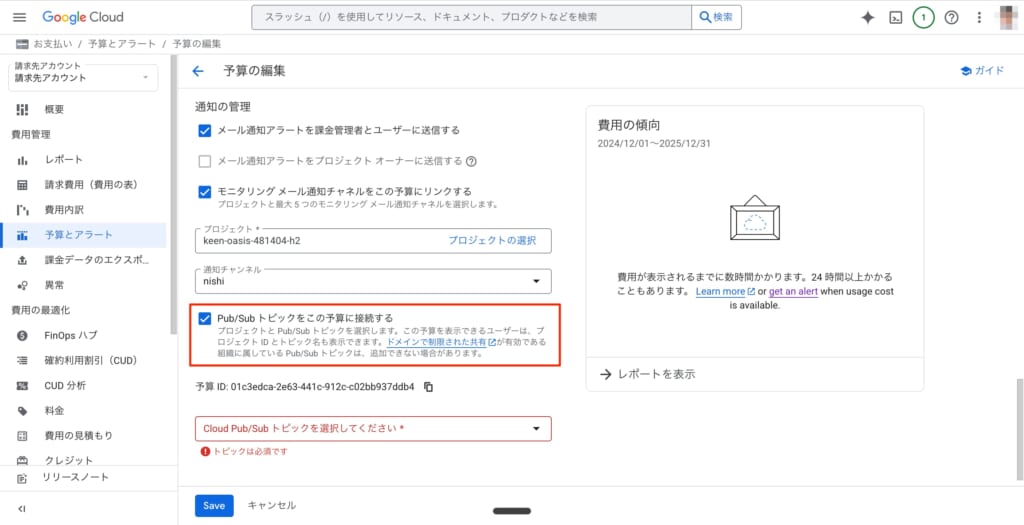Open 確約利用割引（CUD） menu item
This screenshot has height=525, width=1024.
(83, 360)
